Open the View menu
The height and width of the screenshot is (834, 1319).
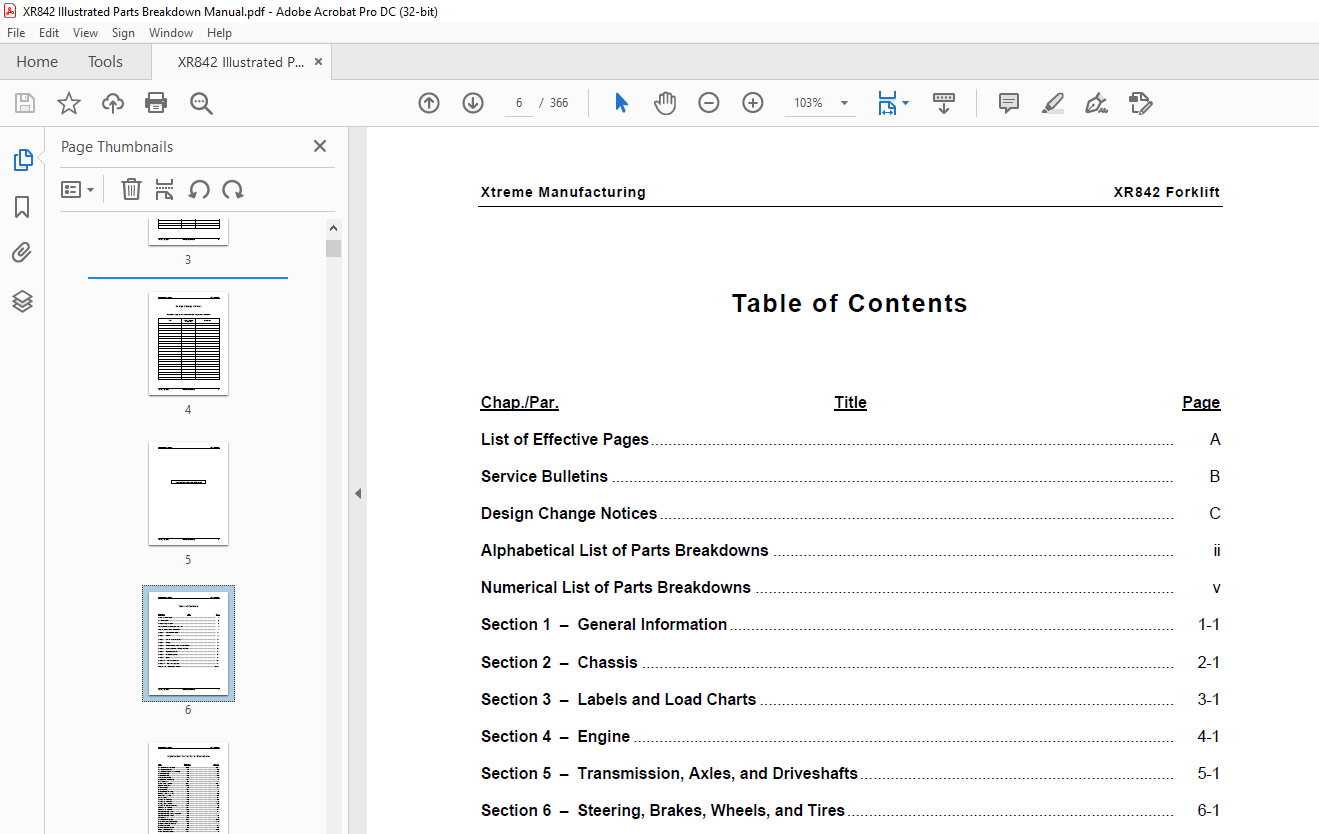pyautogui.click(x=85, y=33)
